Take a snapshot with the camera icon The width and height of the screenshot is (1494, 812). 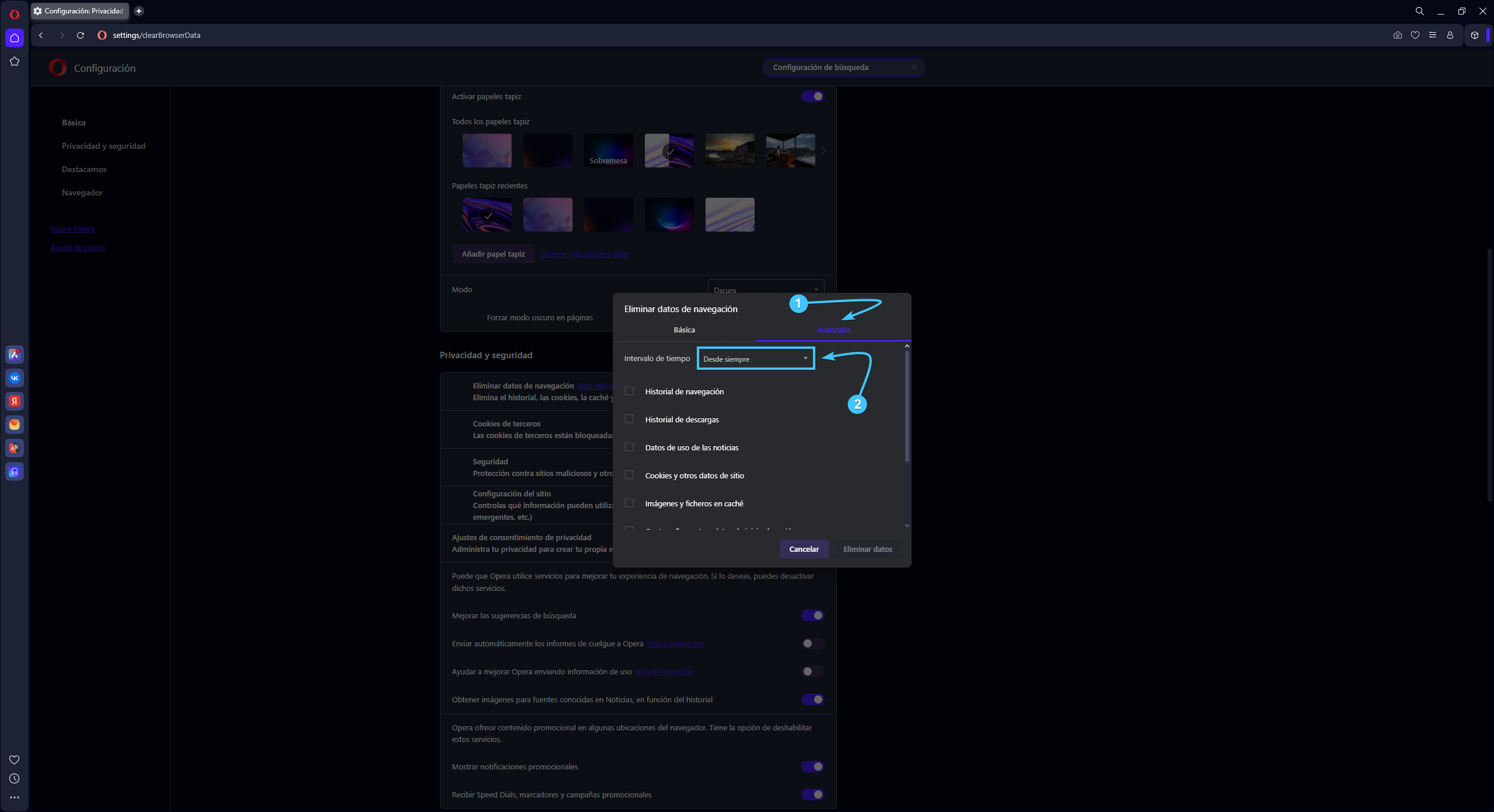[1398, 35]
